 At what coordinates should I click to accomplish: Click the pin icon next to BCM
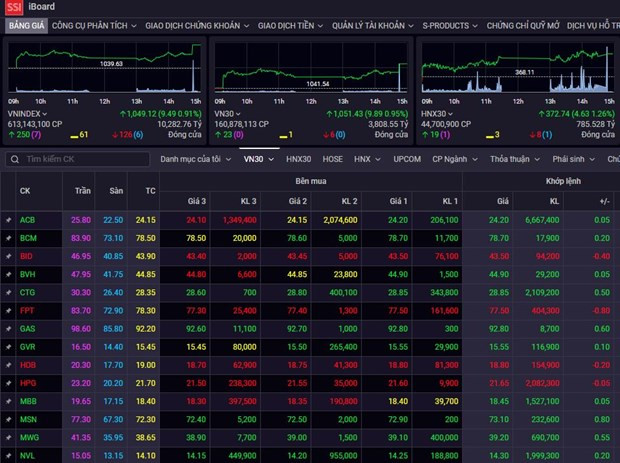coord(9,238)
